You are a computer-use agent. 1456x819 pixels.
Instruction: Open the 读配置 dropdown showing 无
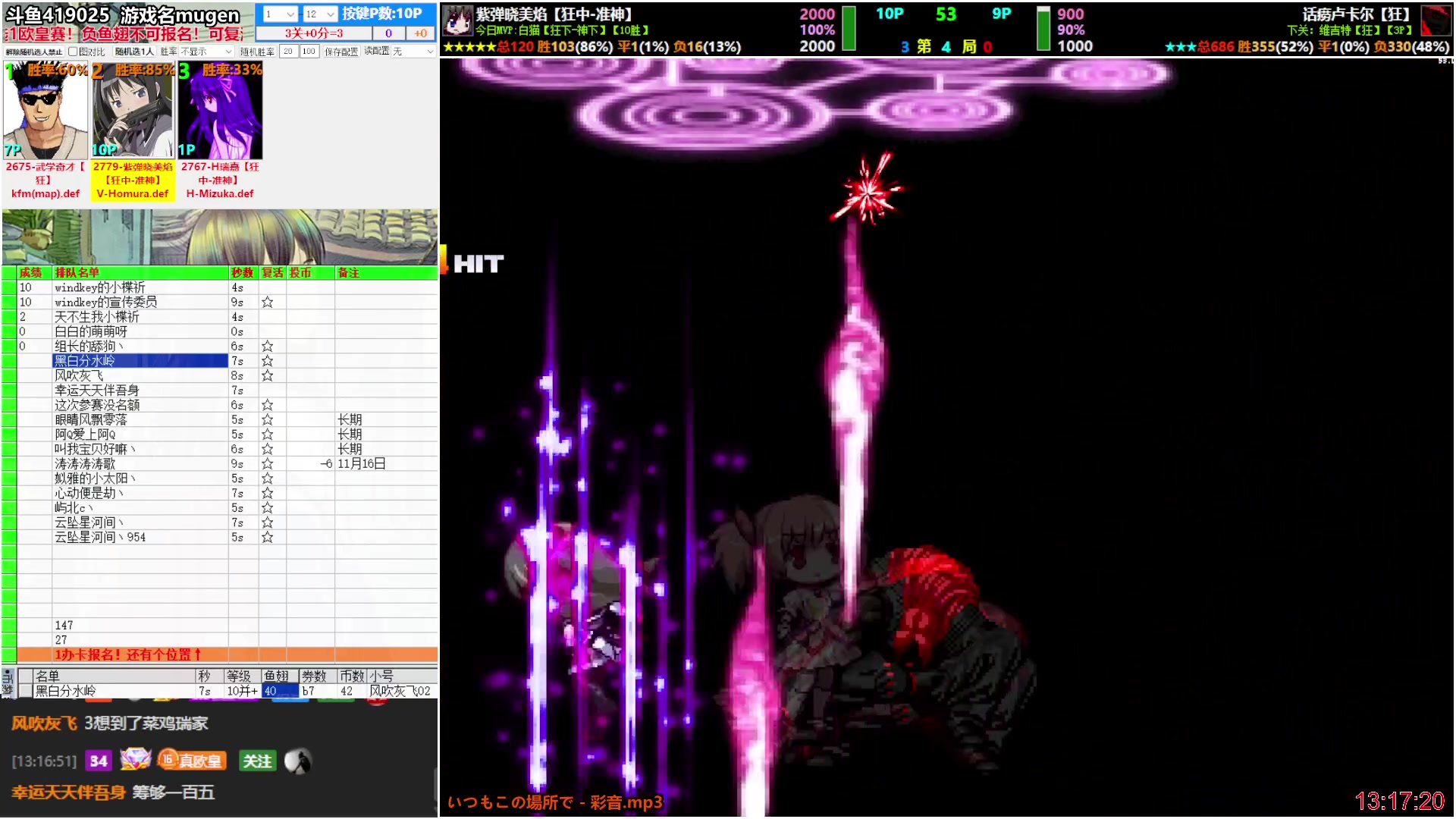(x=413, y=52)
